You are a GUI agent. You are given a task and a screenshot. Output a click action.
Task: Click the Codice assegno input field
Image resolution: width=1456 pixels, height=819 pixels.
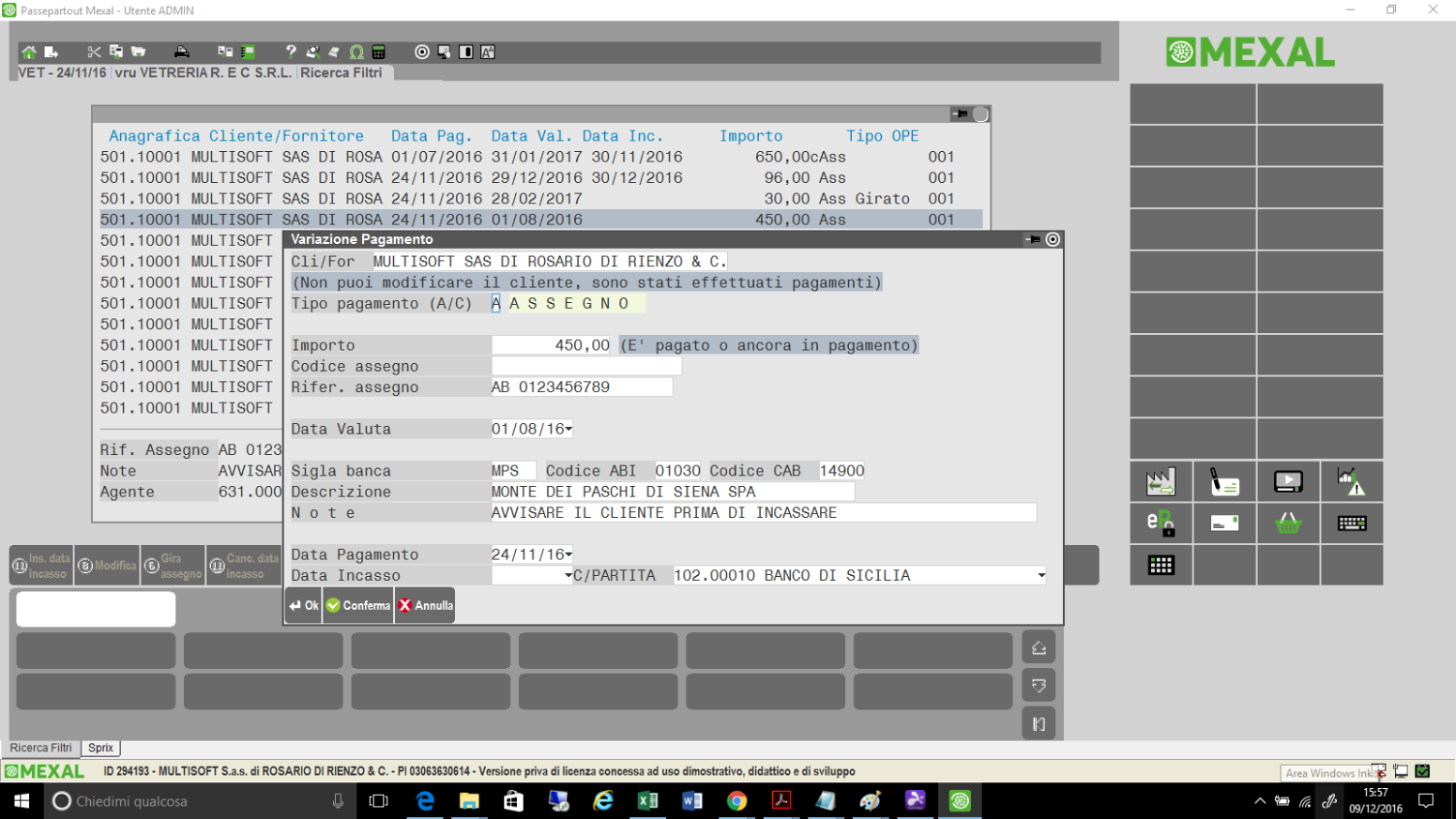pyautogui.click(x=585, y=367)
